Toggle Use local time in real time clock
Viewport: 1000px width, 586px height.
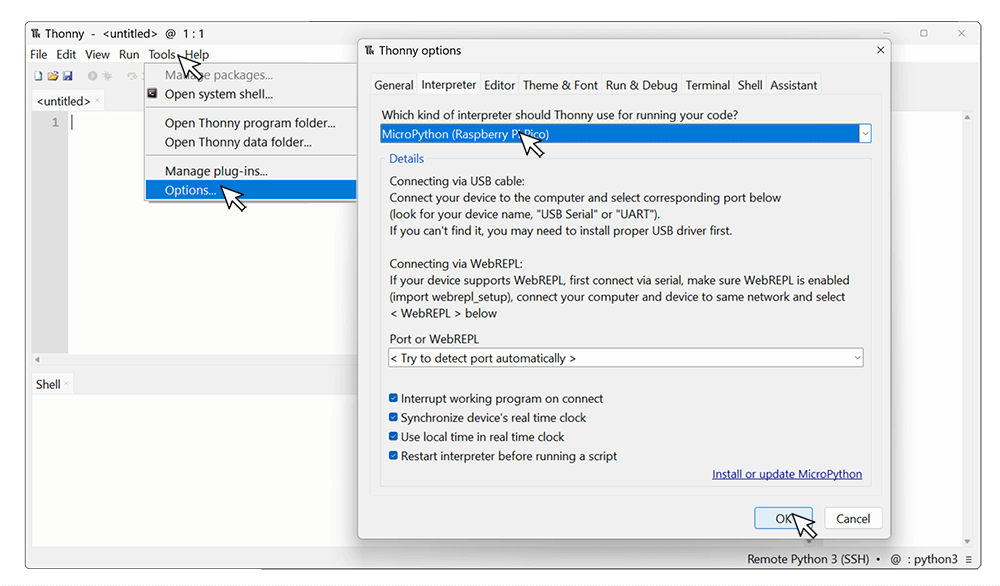pyautogui.click(x=393, y=436)
